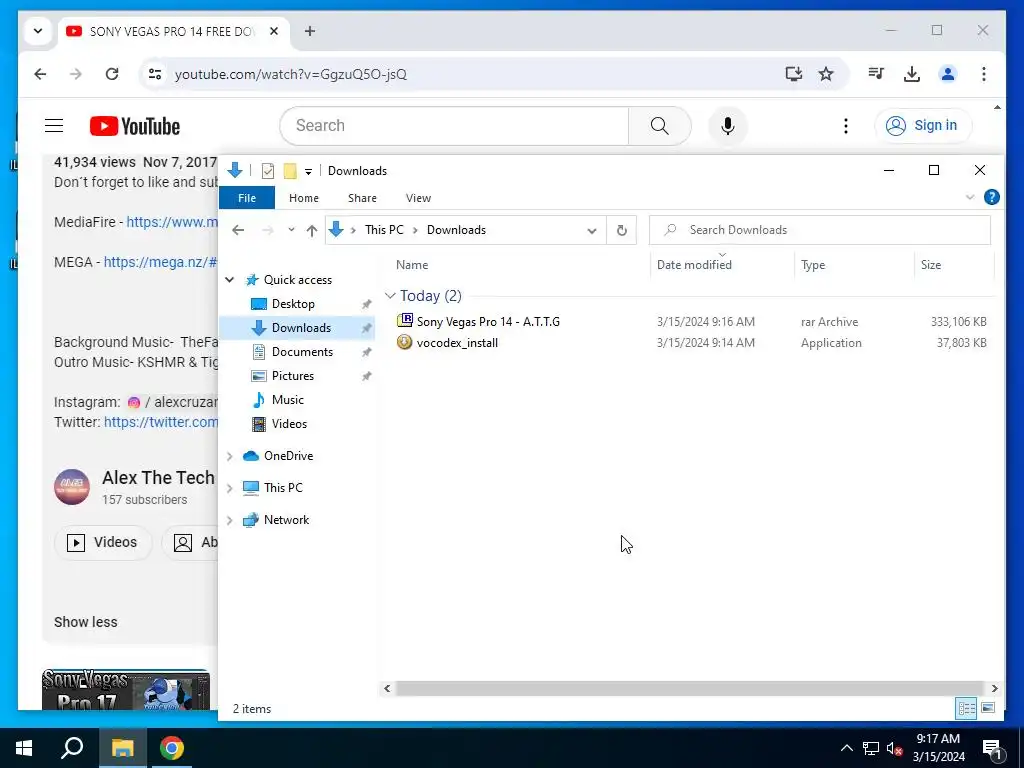Expand the Network tree node
Viewport: 1024px width, 768px height.
pos(230,520)
